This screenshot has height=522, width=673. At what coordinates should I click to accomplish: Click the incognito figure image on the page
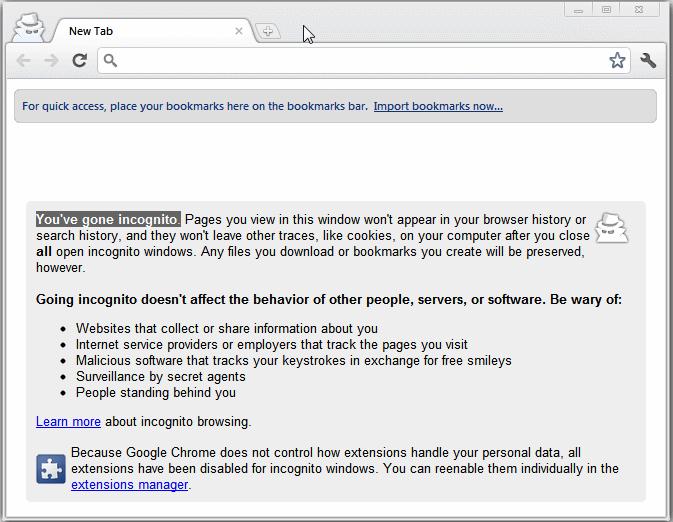[x=612, y=228]
